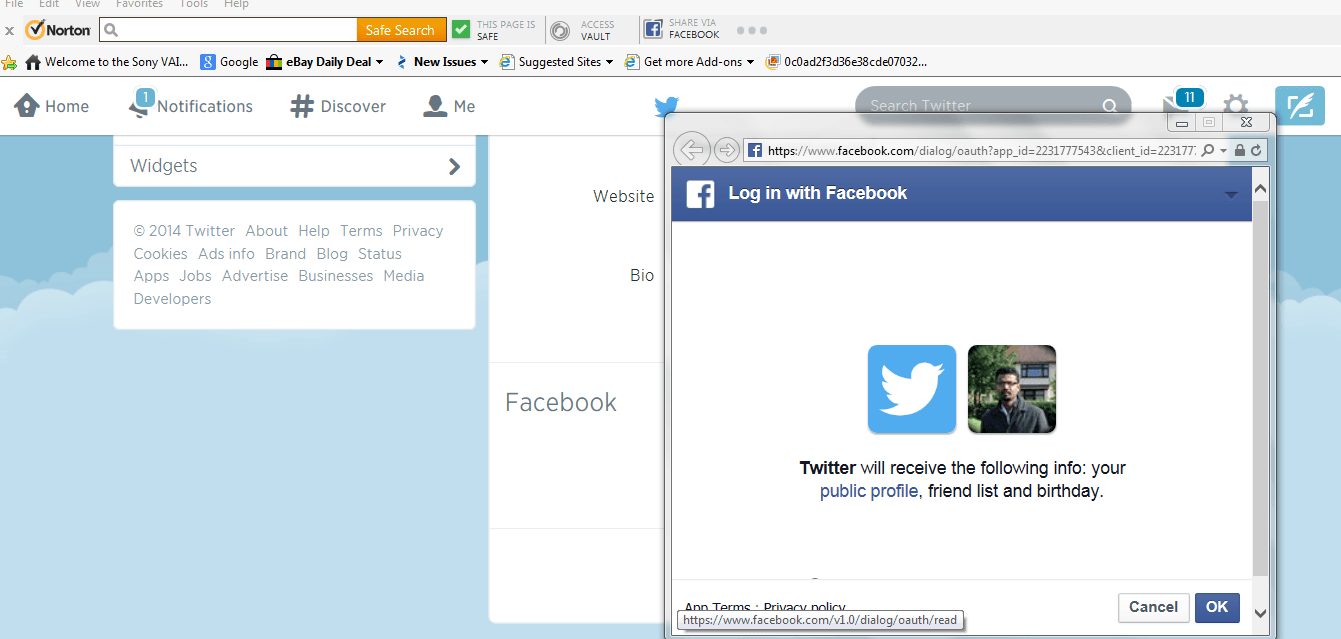Expand the Get more Add-ons dropdown arrow
The width and height of the screenshot is (1341, 639).
click(751, 62)
